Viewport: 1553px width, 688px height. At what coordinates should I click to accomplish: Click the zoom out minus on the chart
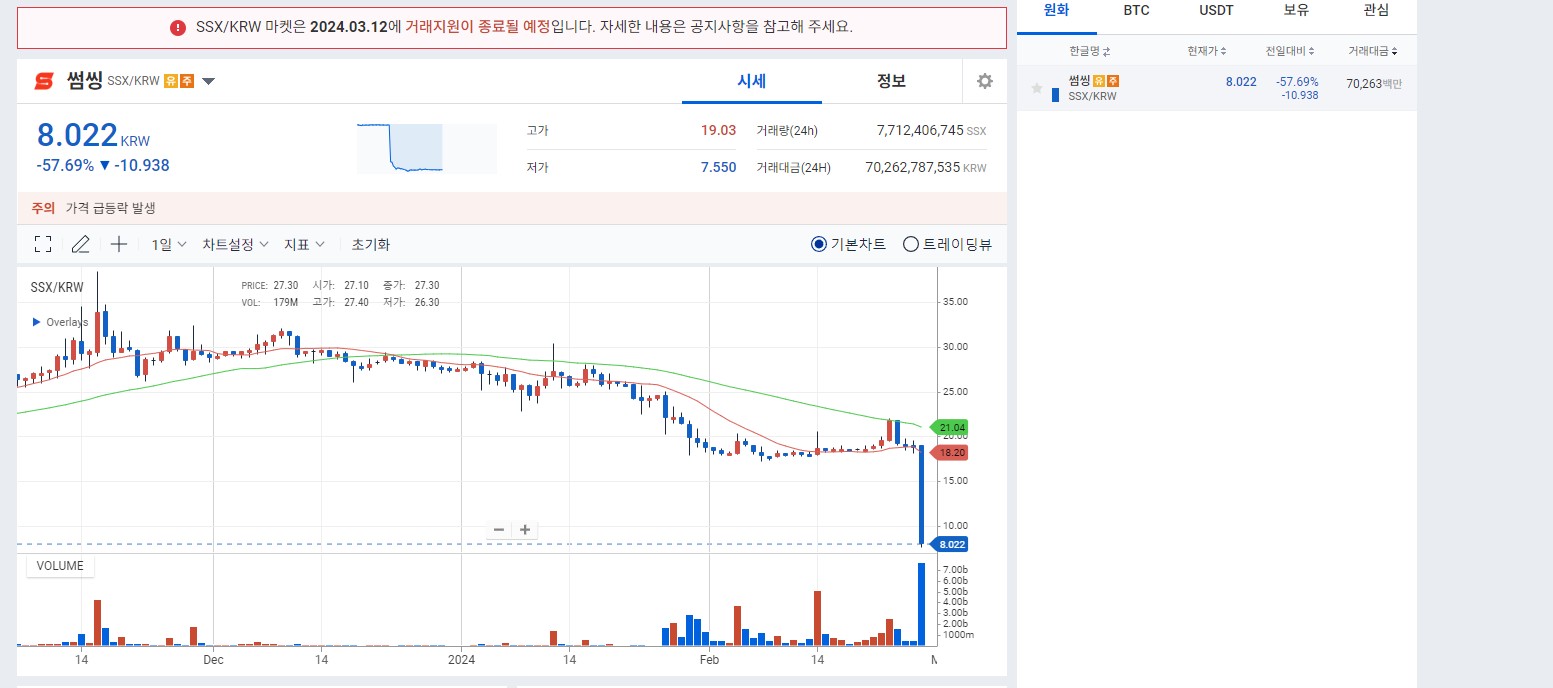(x=498, y=529)
